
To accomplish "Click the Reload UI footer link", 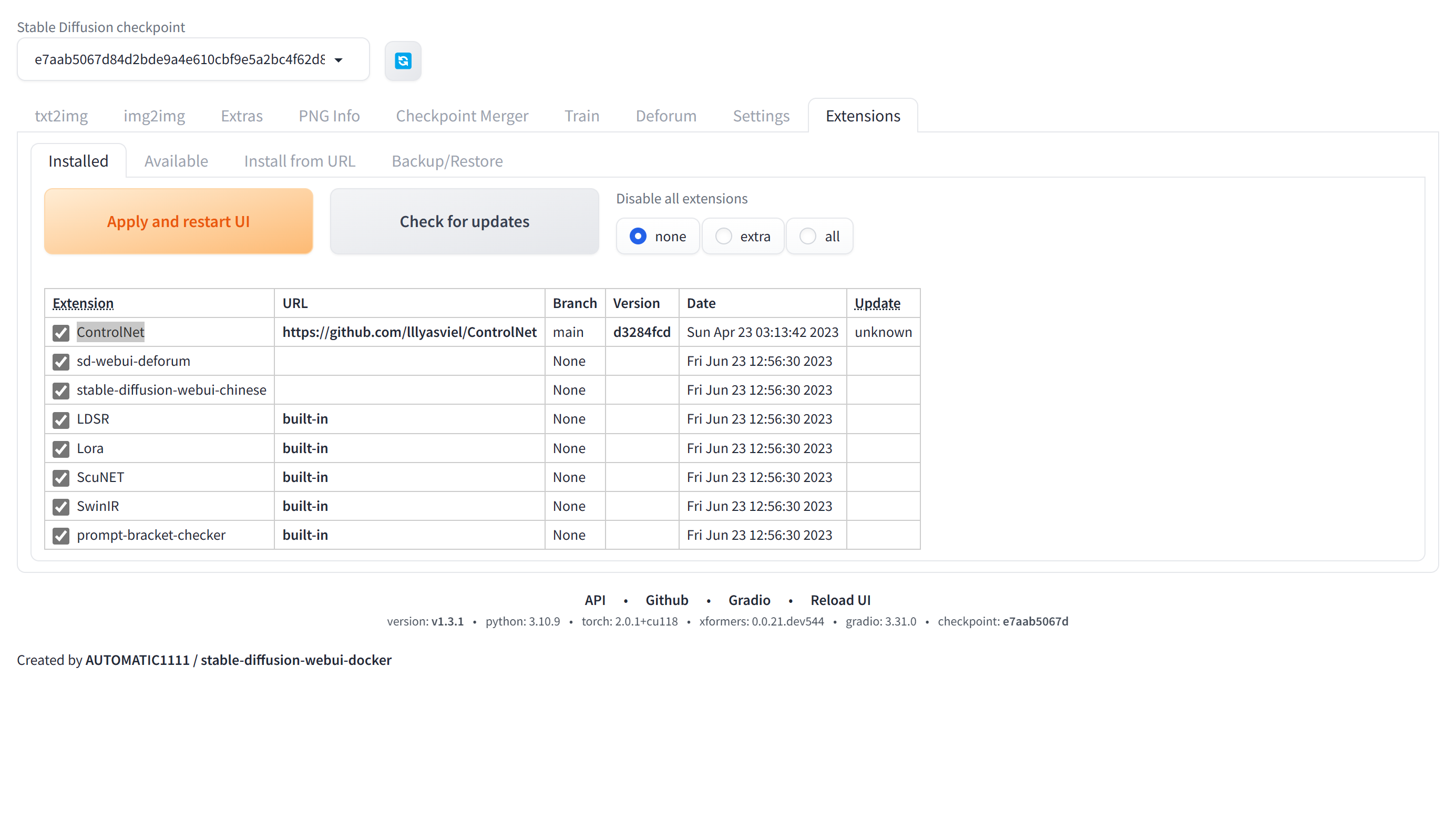I will coord(840,600).
